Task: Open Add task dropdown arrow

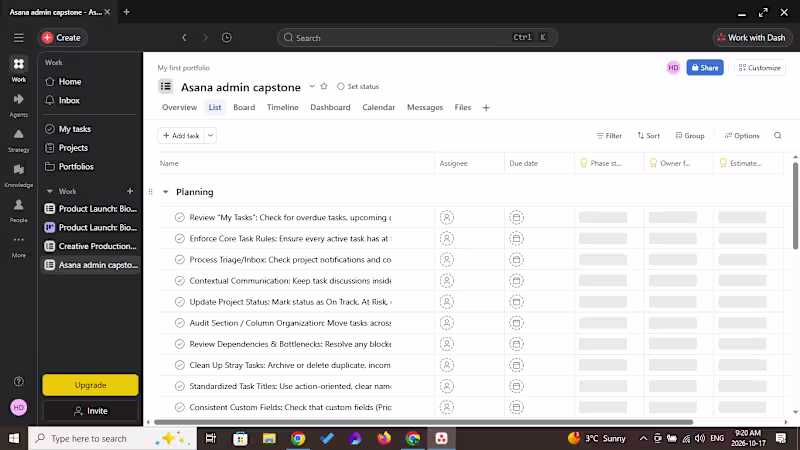Action: [x=210, y=136]
